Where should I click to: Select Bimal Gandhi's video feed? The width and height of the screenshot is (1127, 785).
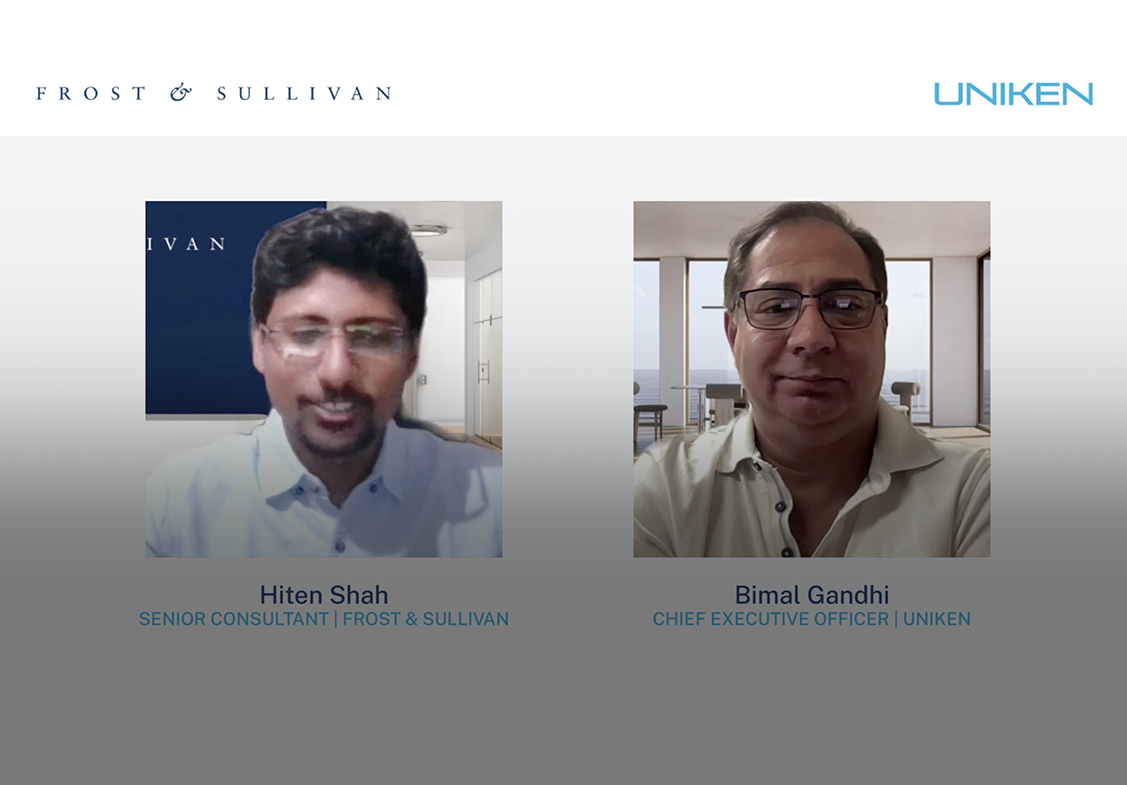tap(811, 379)
